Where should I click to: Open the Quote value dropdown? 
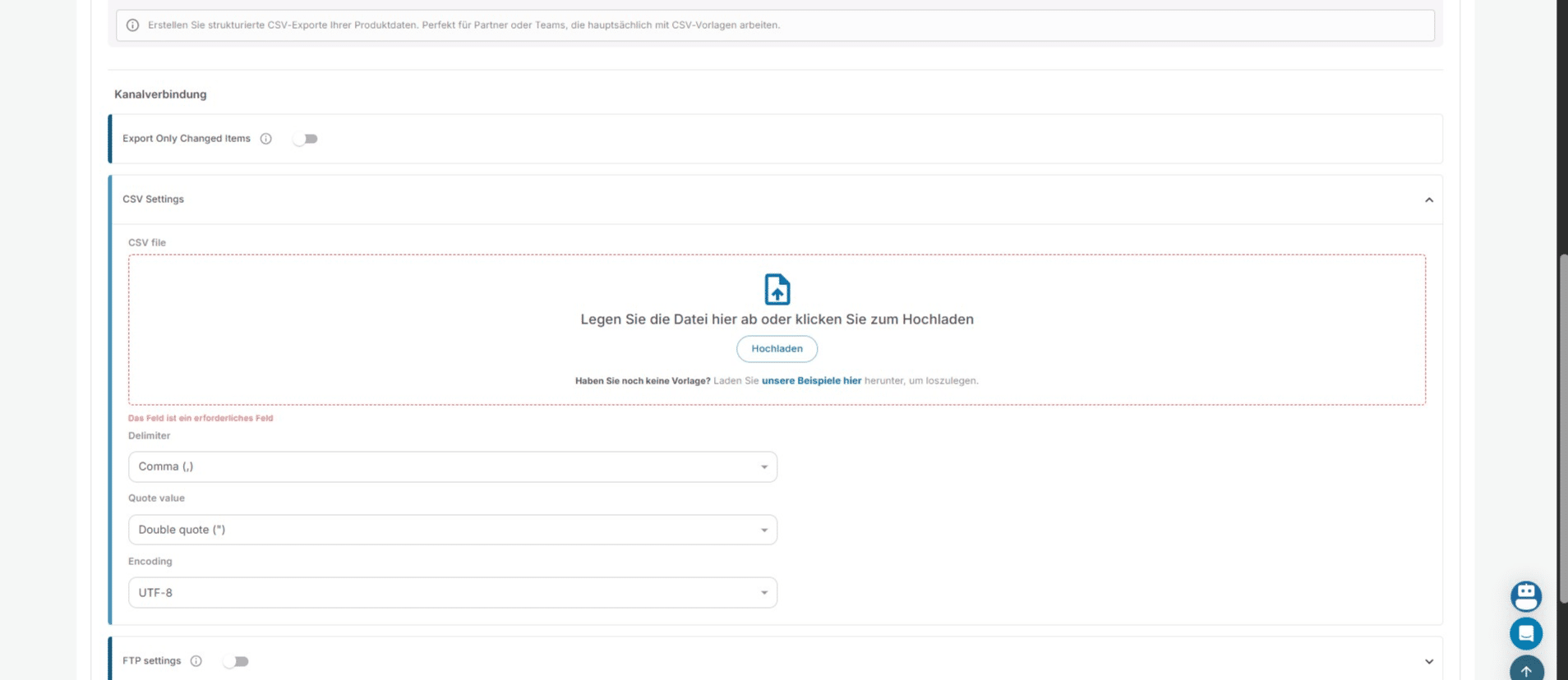452,530
